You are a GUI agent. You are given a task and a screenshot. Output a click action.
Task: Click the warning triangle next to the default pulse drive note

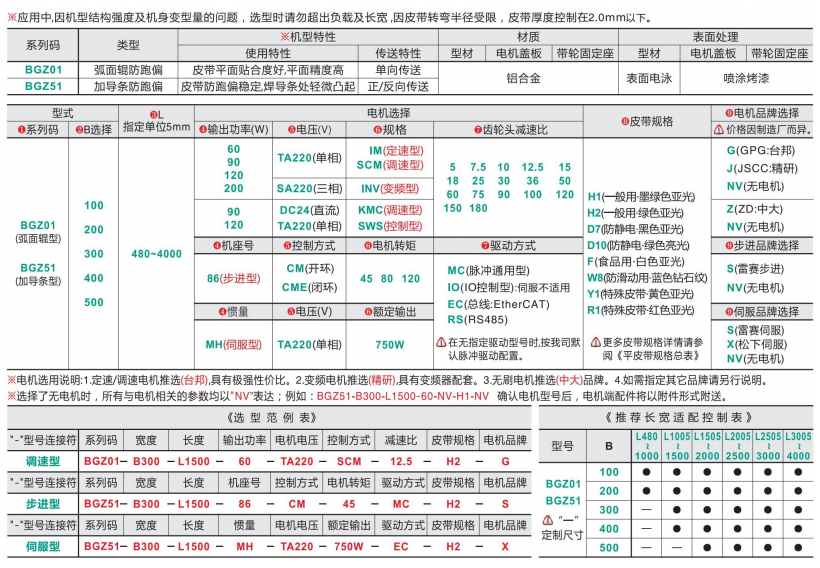click(441, 342)
